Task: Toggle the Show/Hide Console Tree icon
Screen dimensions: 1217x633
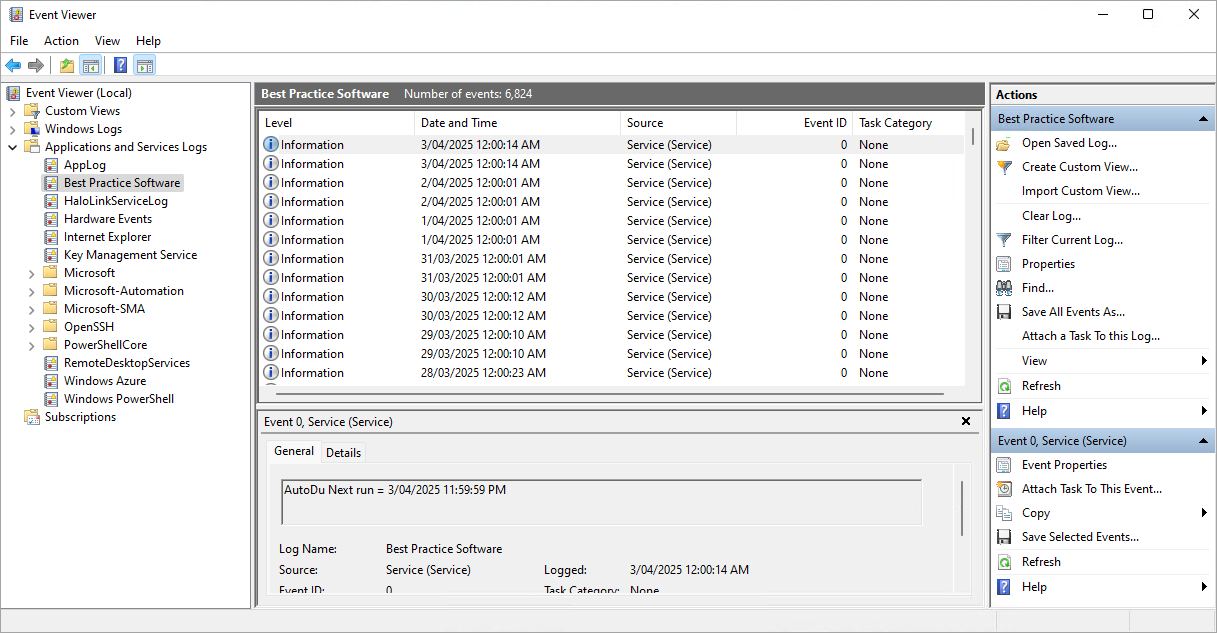Action: pyautogui.click(x=91, y=66)
